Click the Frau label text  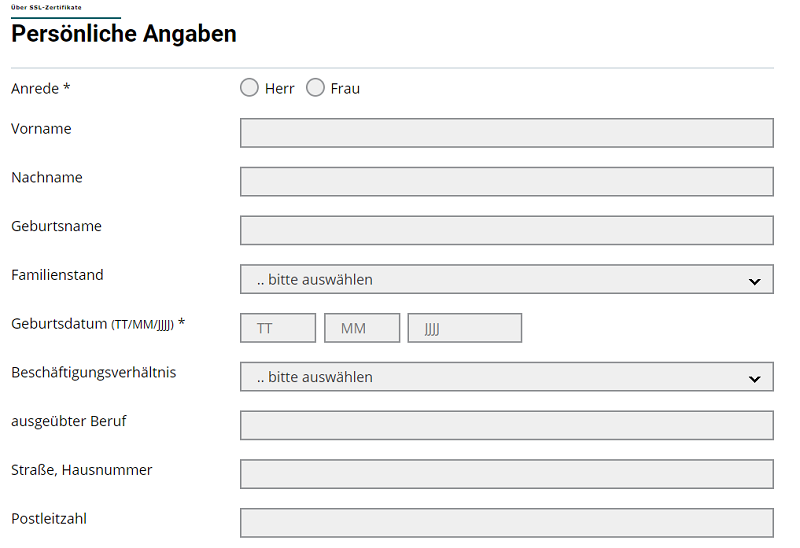tap(345, 89)
